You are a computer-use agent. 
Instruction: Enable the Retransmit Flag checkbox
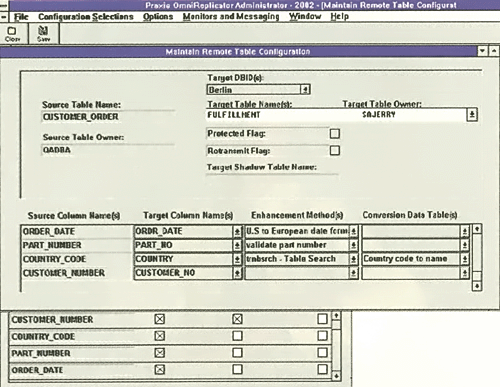[335, 150]
